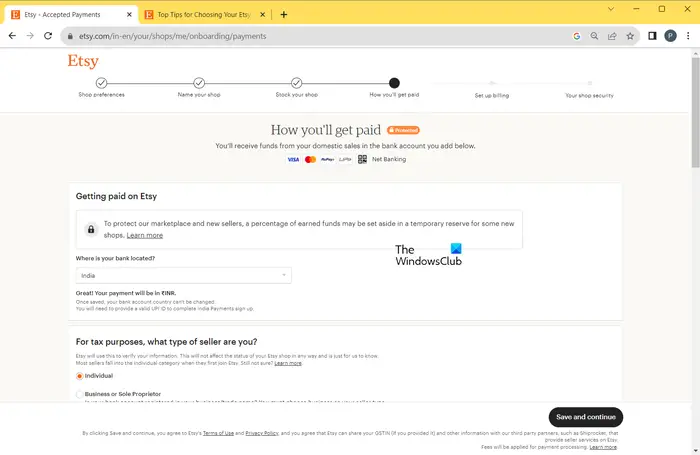Open the Chrome profile avatar
Screen dimensions: 700x455
(x=670, y=36)
